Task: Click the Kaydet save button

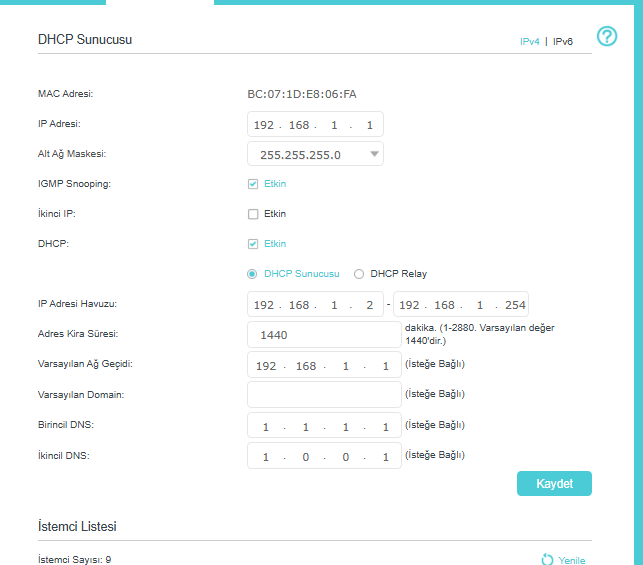Action: pyautogui.click(x=554, y=483)
